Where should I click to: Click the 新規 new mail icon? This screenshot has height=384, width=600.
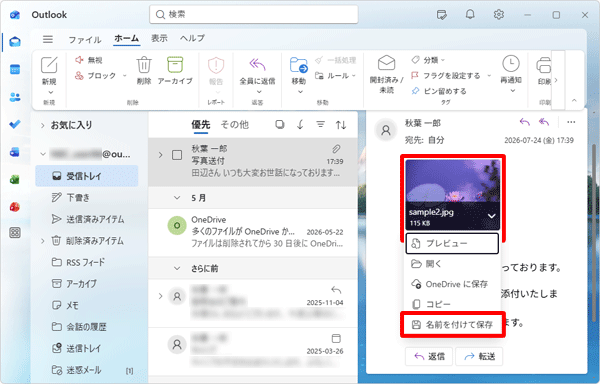click(49, 65)
